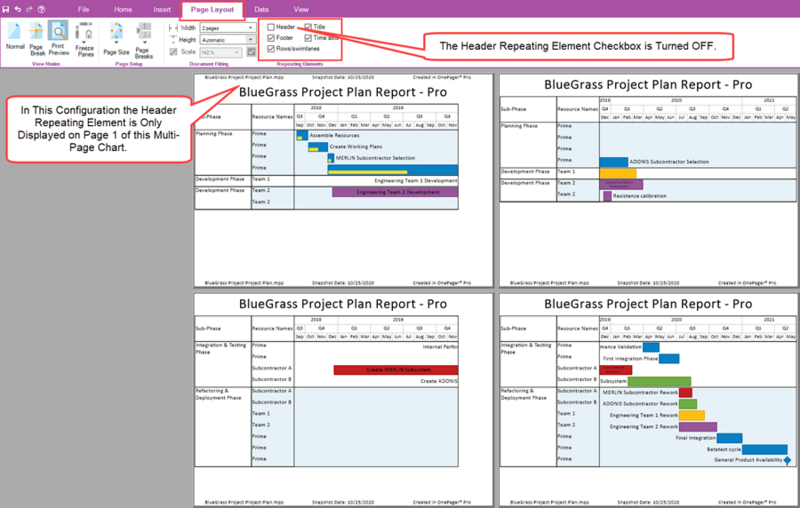Viewport: 800px width, 508px height.
Task: Click the Undo arrow icon
Action: point(18,9)
